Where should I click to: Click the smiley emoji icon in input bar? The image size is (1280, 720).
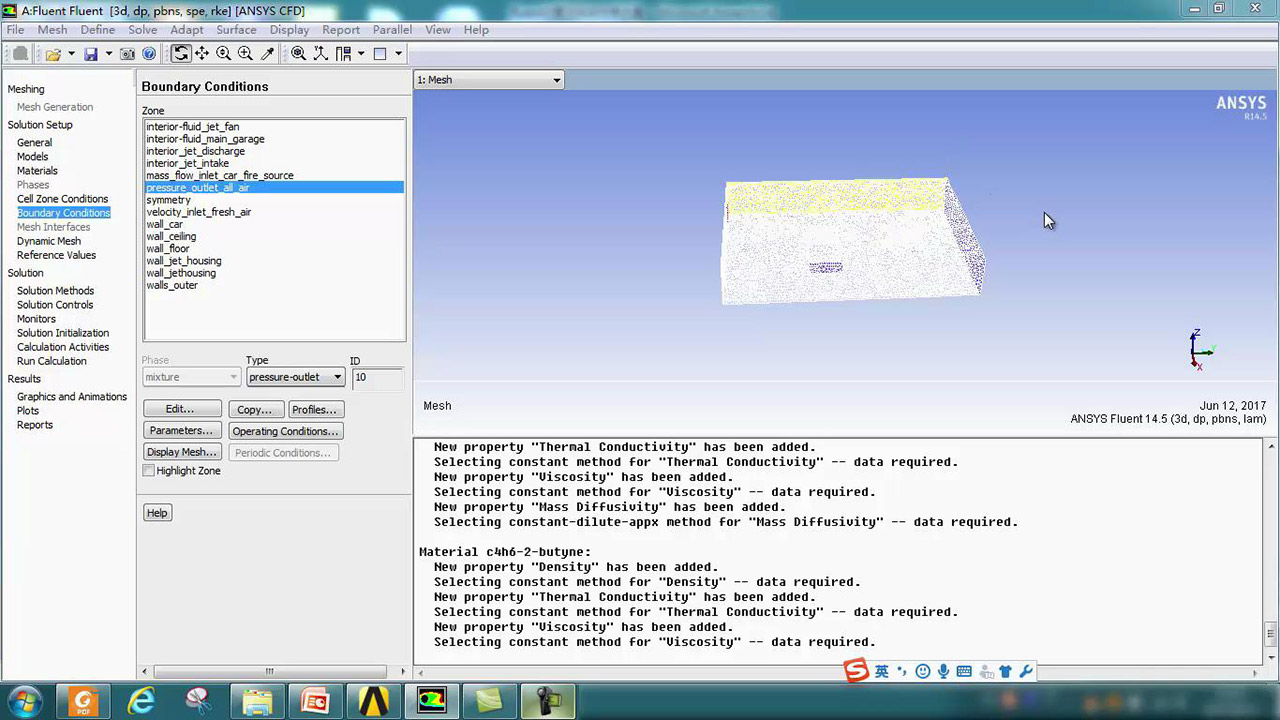click(x=923, y=672)
